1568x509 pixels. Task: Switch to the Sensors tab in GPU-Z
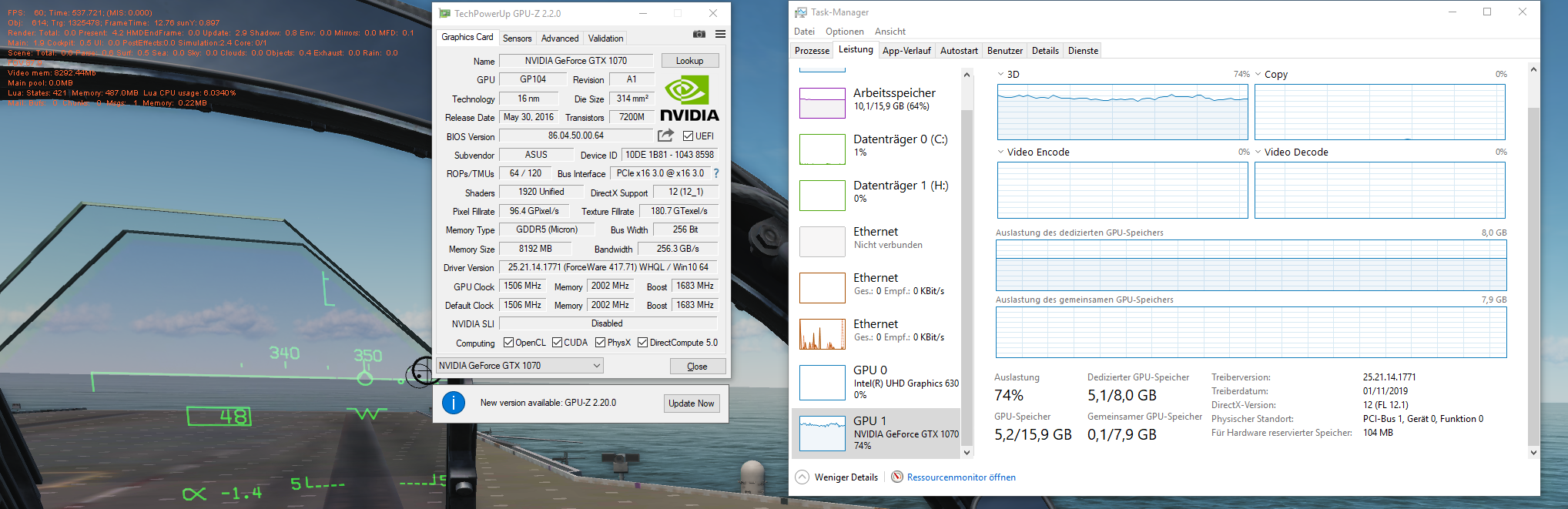(x=517, y=39)
